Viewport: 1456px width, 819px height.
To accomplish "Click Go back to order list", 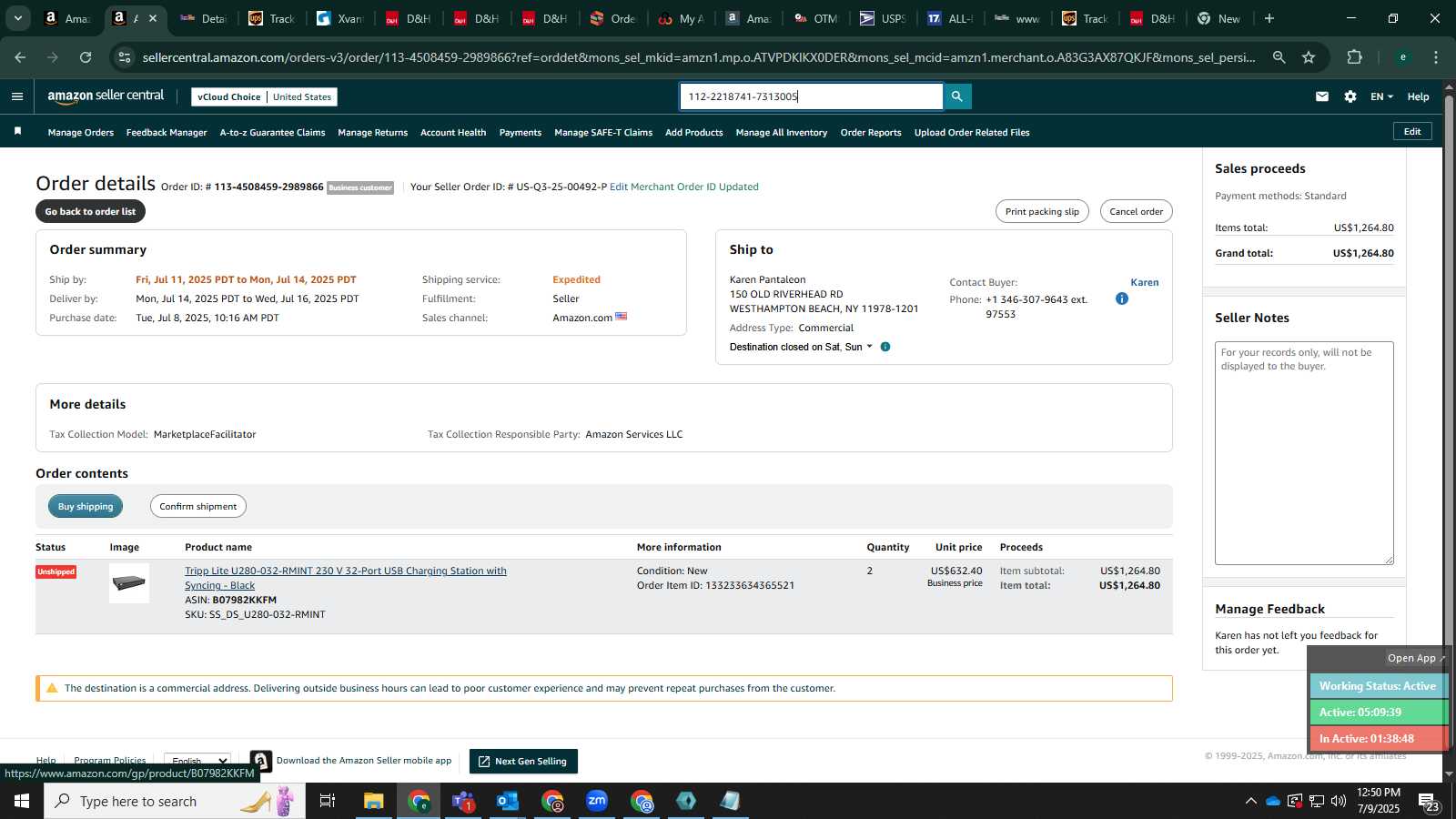I will [90, 211].
